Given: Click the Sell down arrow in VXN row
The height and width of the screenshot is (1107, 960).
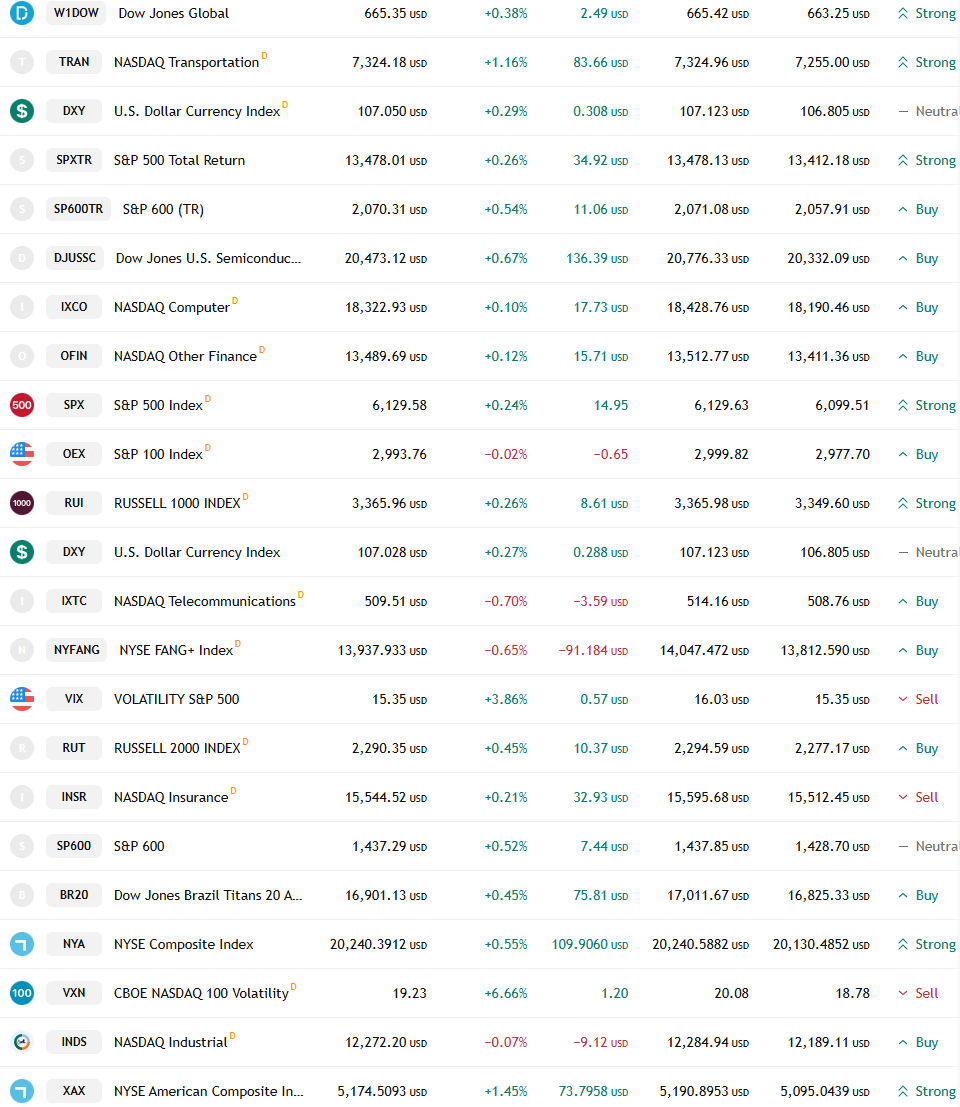Looking at the screenshot, I should pyautogui.click(x=903, y=993).
